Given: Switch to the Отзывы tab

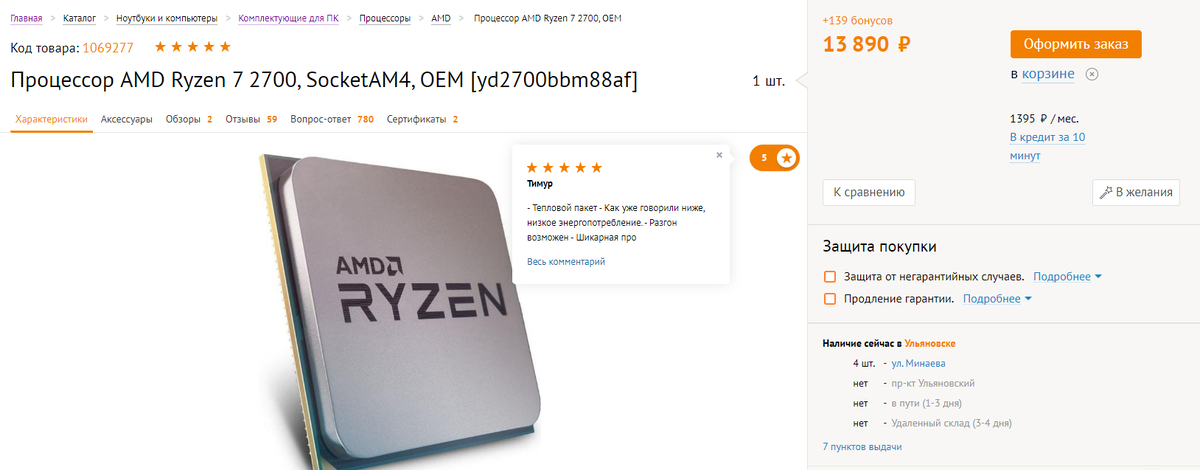Looking at the screenshot, I should point(251,119).
